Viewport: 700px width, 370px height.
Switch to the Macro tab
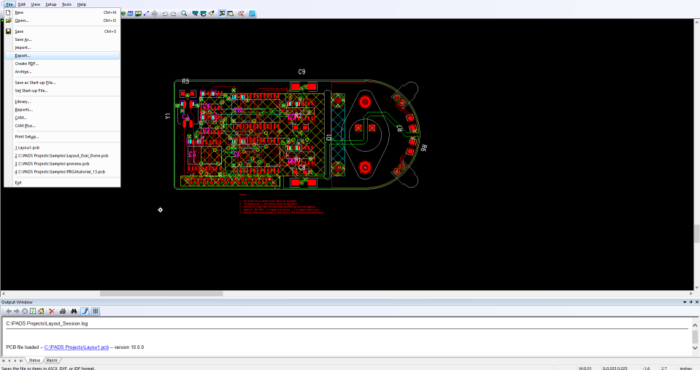point(52,360)
